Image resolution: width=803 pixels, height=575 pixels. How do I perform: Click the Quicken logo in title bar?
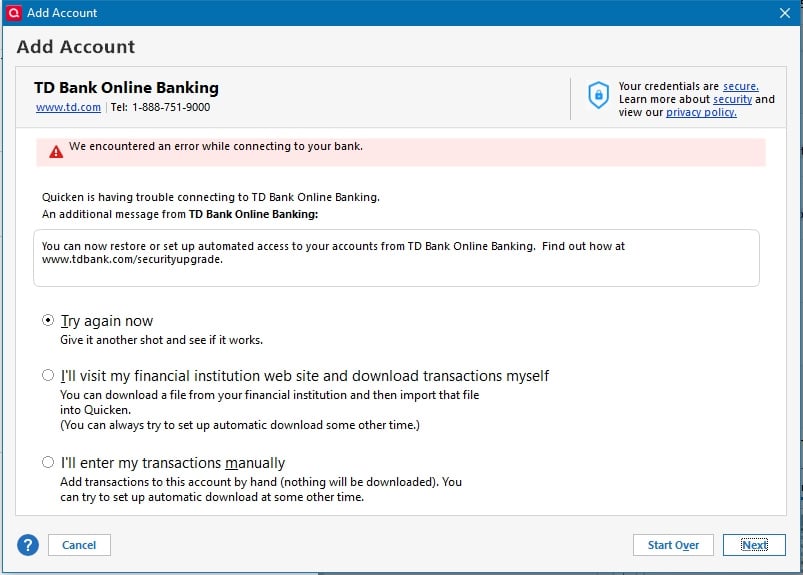(14, 12)
